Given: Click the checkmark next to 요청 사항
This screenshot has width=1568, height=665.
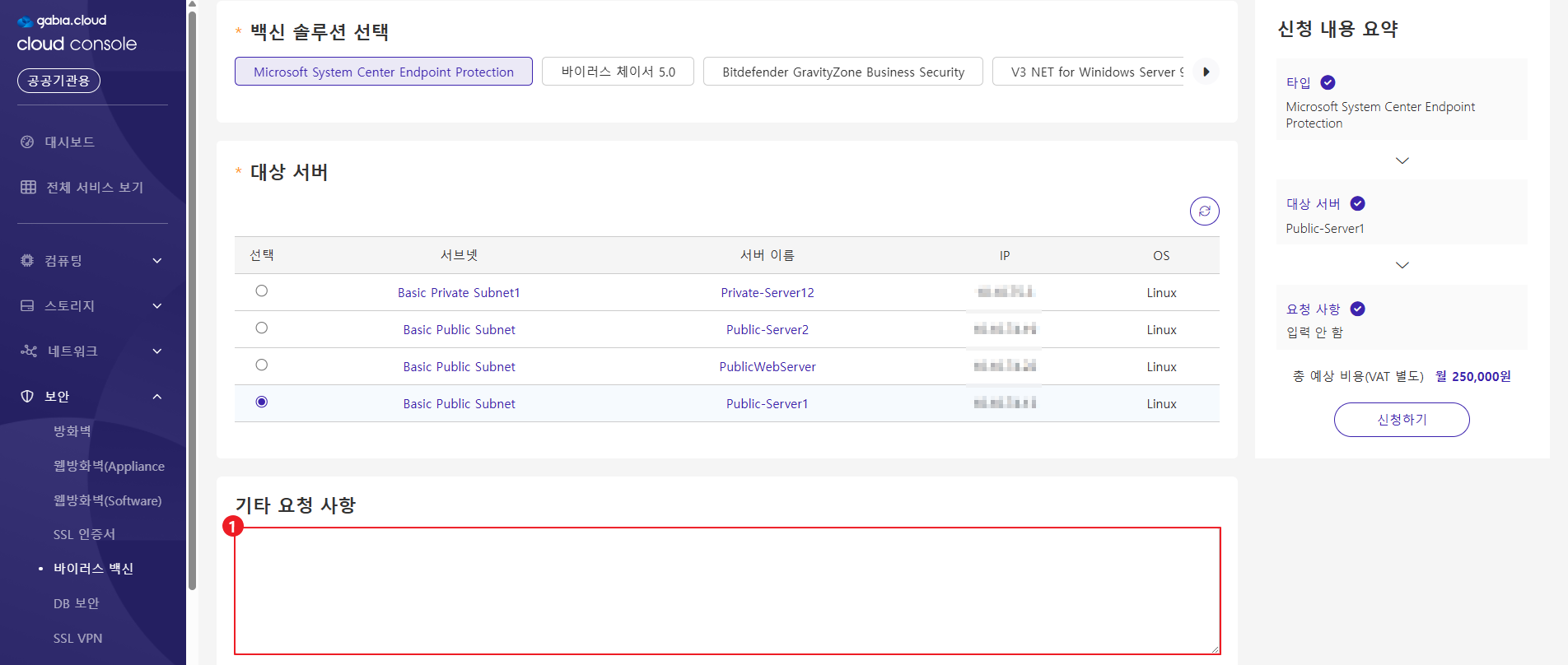Looking at the screenshot, I should [x=1358, y=309].
